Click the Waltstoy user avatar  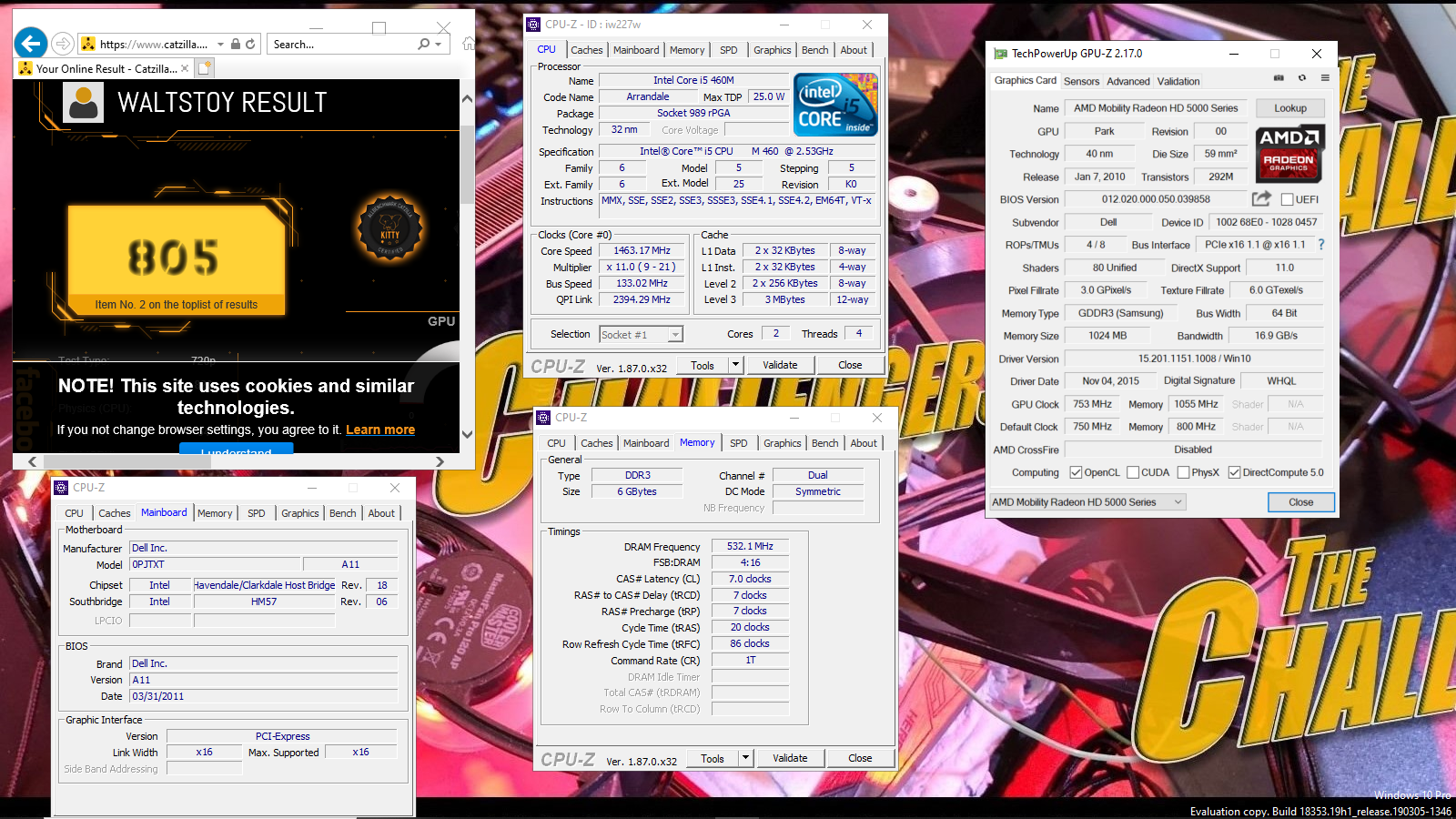[x=84, y=102]
